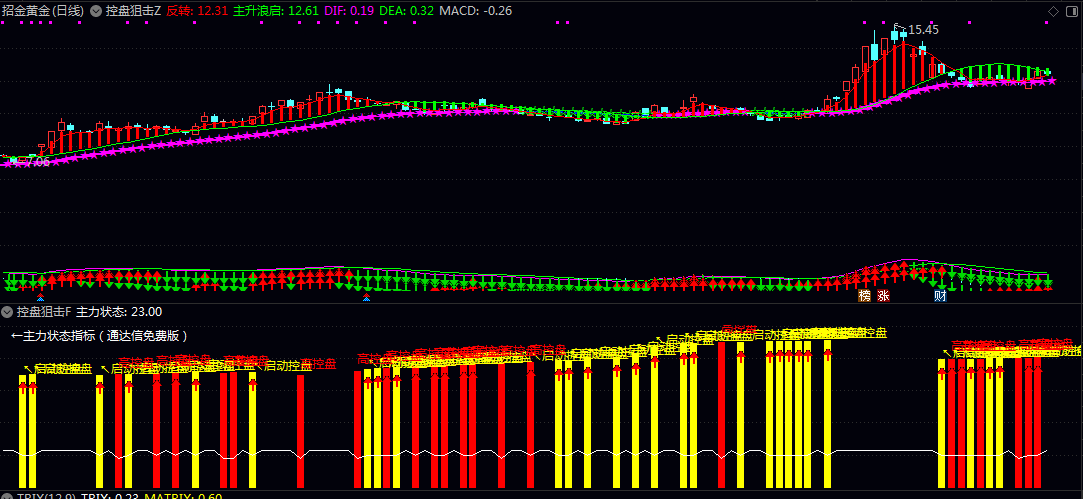1083x499 pixels.
Task: Open the dropdown beside 控盘狙击Z indicator
Action: 96,11
